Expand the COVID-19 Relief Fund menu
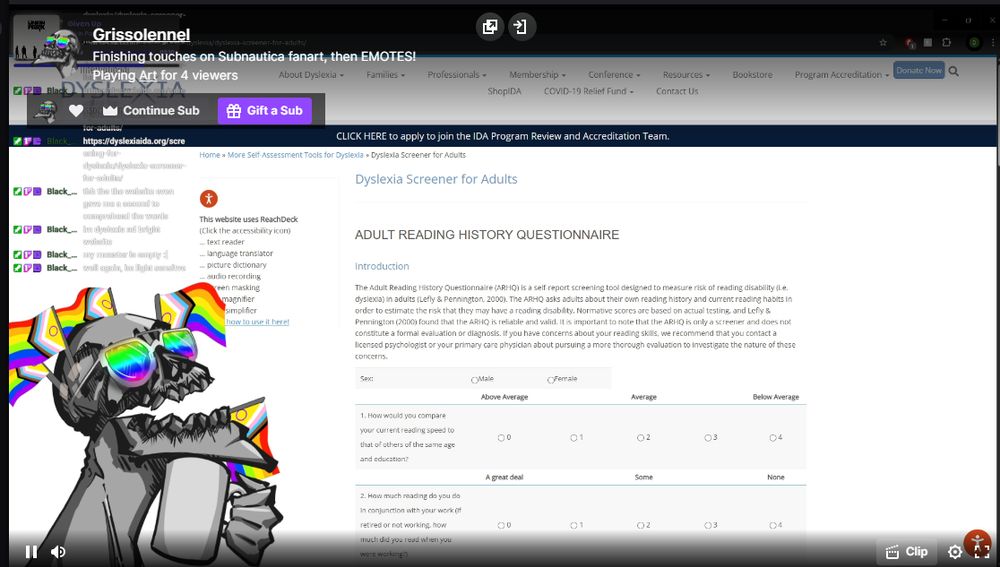 coord(589,91)
